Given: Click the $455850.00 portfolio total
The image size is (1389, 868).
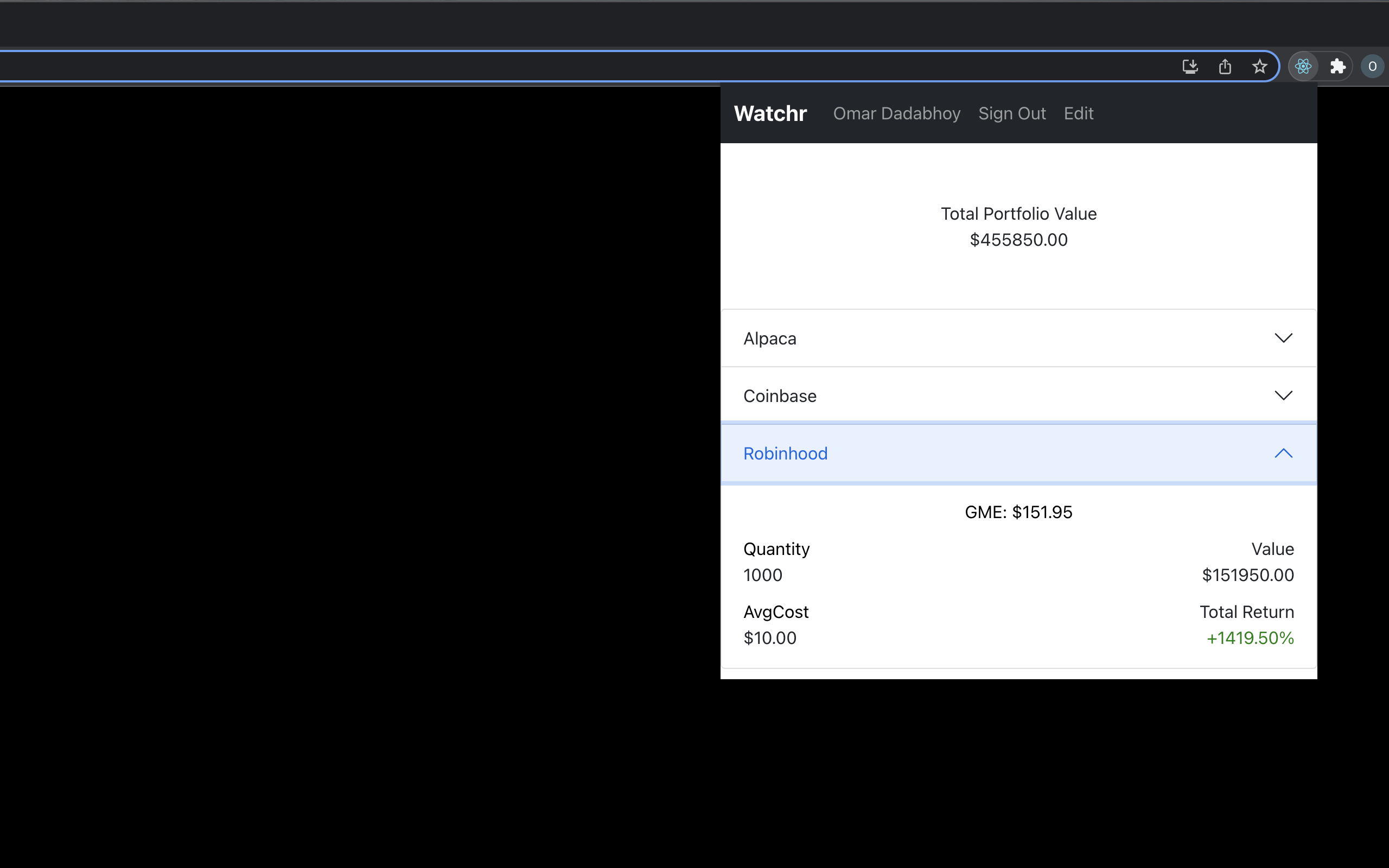Looking at the screenshot, I should 1018,239.
